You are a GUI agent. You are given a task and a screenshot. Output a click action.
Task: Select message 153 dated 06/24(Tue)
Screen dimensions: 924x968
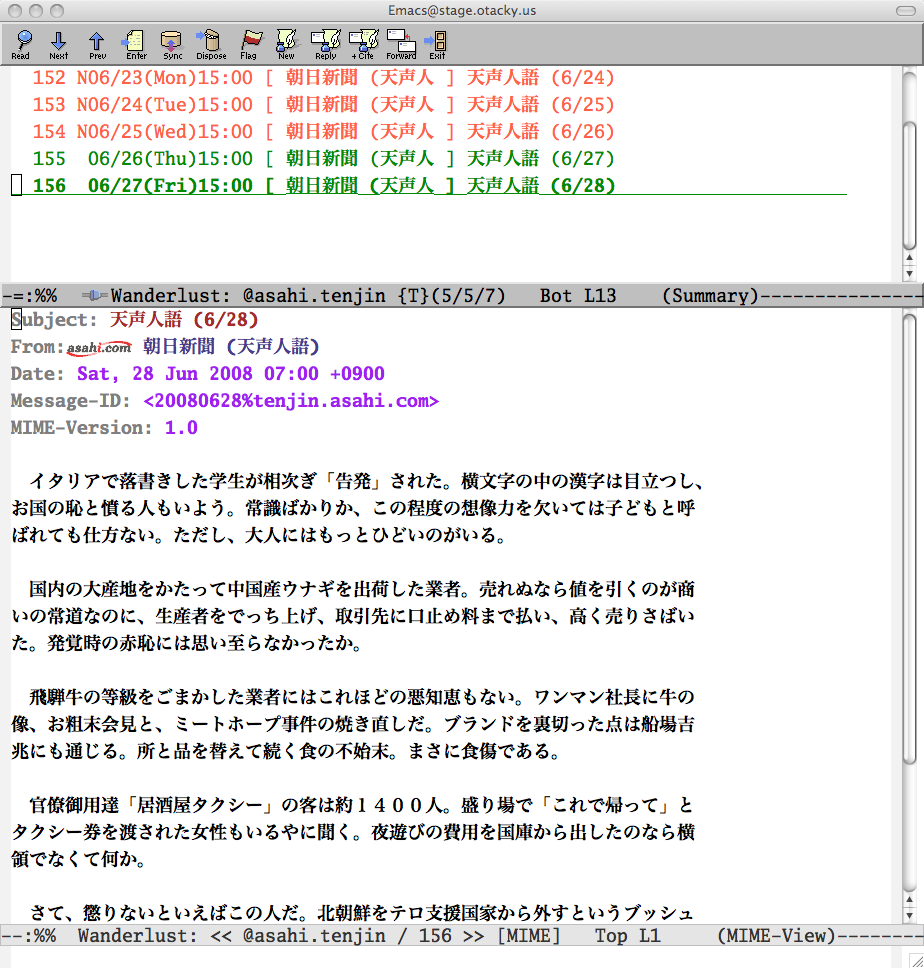324,105
